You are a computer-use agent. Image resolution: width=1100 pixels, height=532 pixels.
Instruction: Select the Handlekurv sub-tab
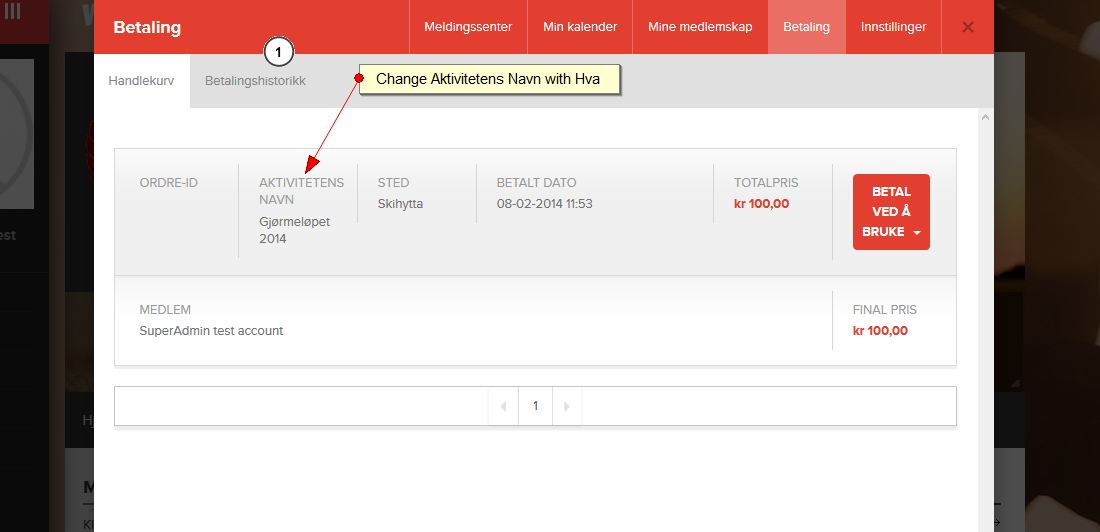[141, 81]
